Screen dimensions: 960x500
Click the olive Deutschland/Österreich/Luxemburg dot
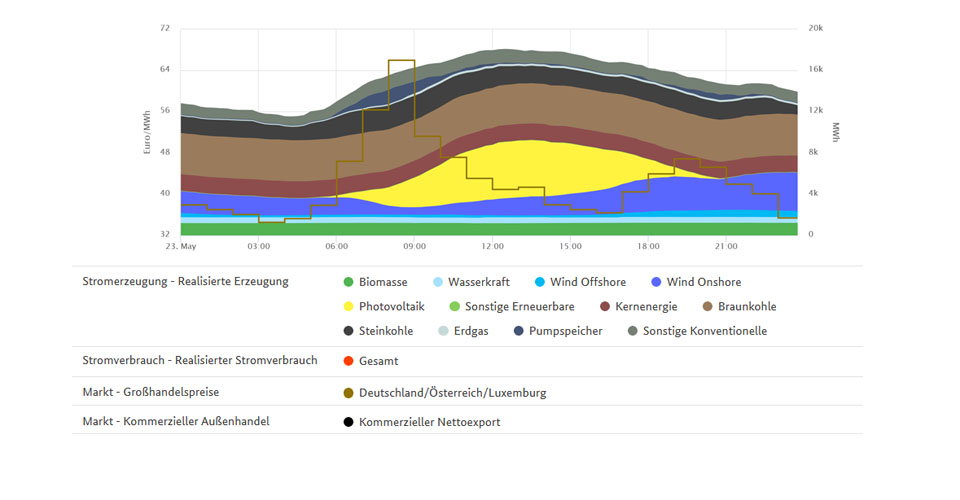tap(348, 393)
